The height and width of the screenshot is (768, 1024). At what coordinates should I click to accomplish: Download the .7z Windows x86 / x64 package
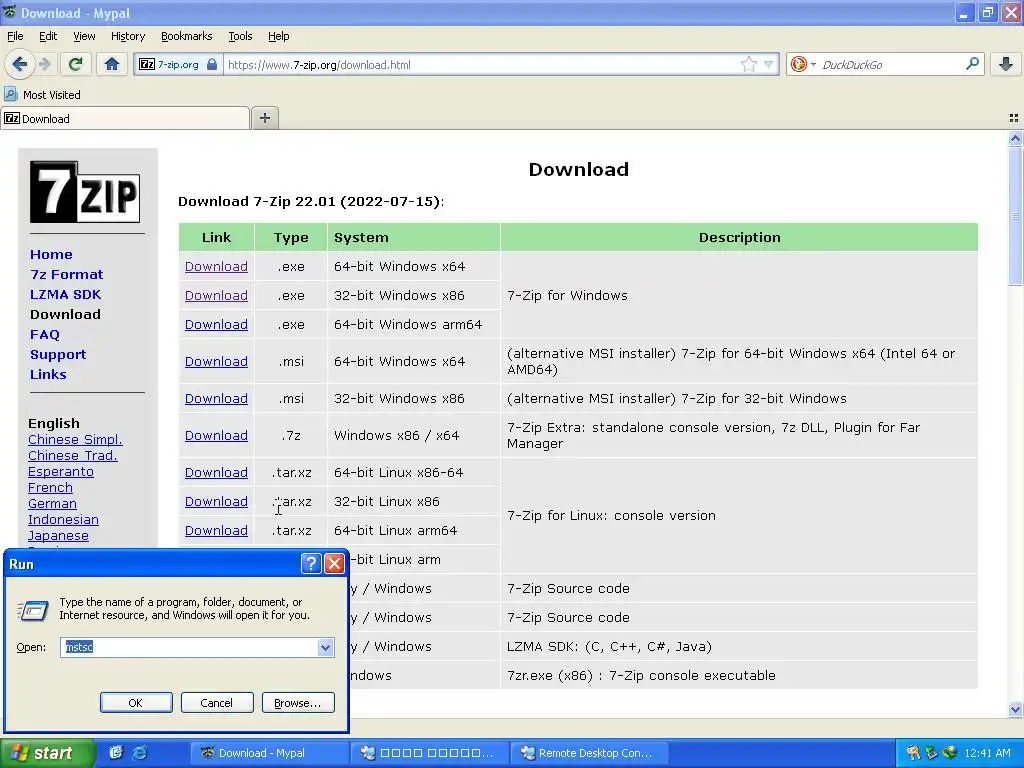[x=216, y=436]
